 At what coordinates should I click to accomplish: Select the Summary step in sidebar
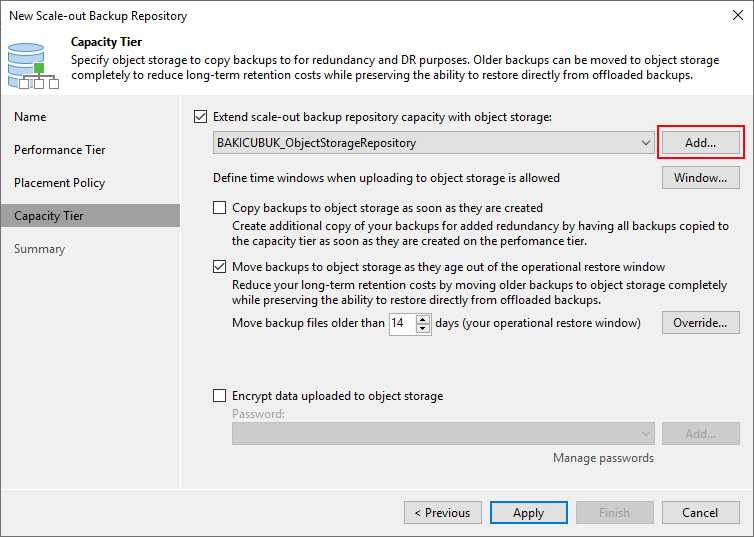pos(39,249)
